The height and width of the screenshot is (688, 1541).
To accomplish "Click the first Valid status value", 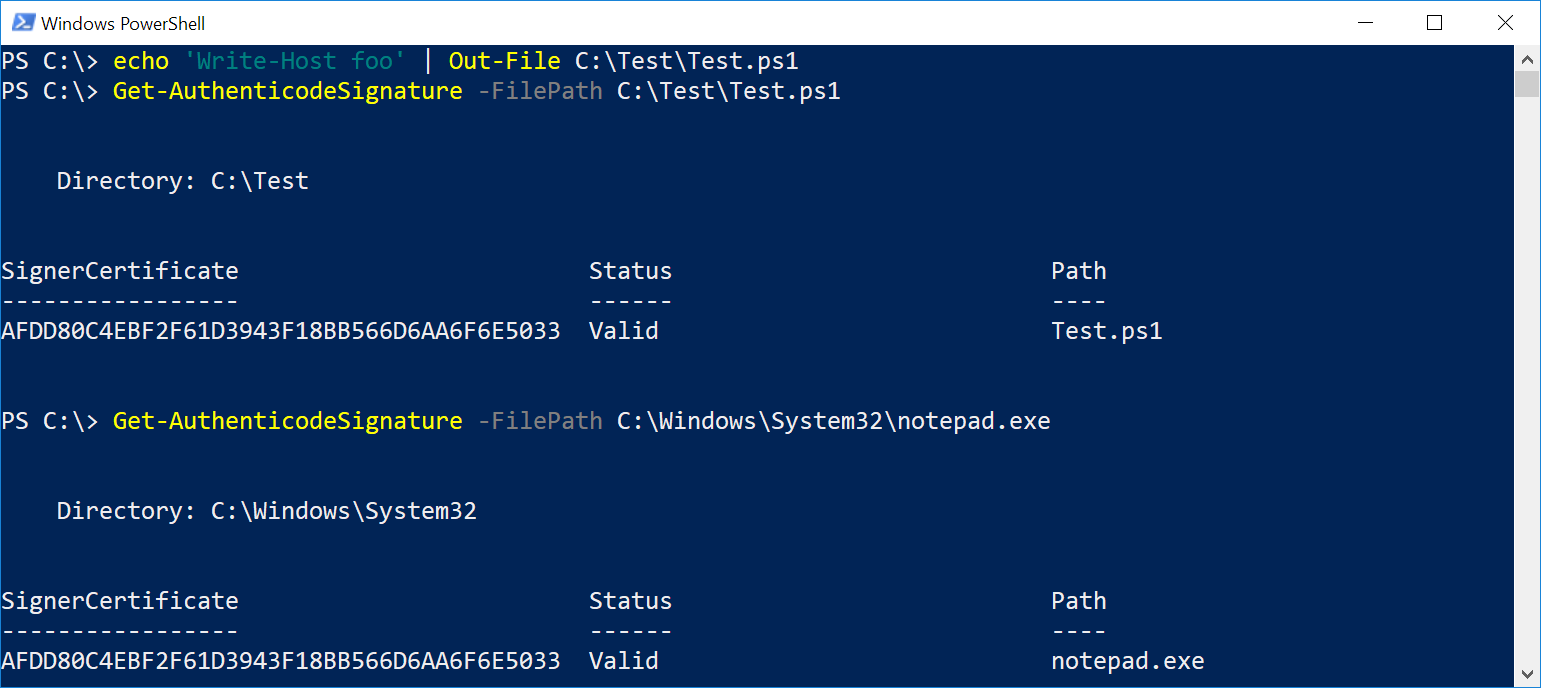I will 623,331.
